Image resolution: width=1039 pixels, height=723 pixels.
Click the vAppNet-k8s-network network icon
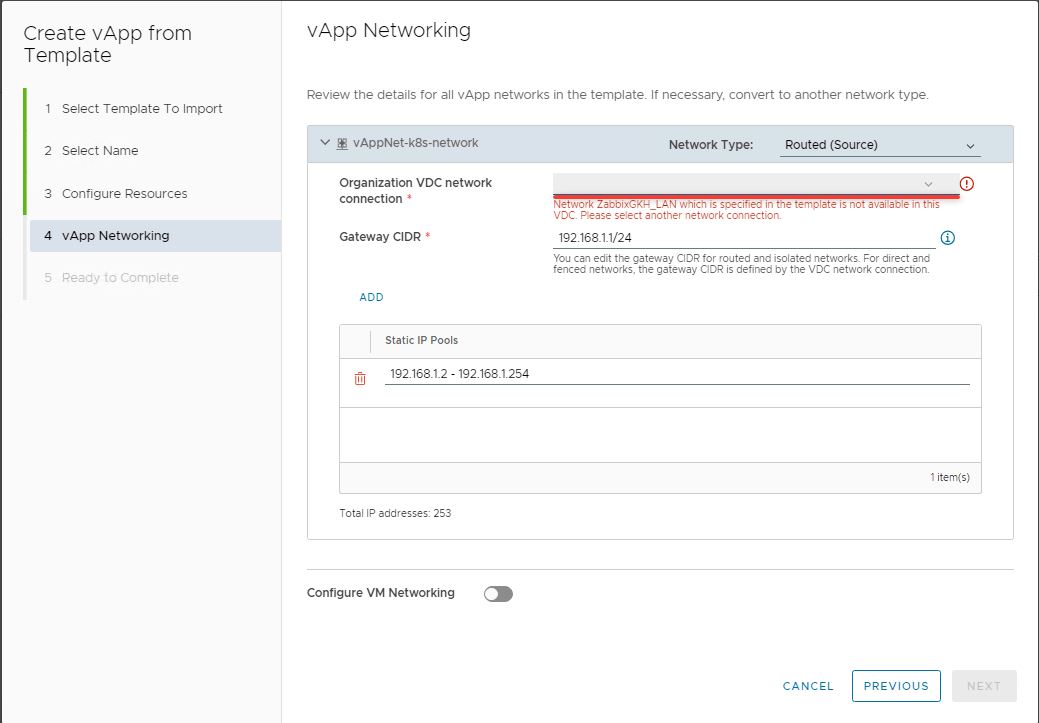[342, 144]
